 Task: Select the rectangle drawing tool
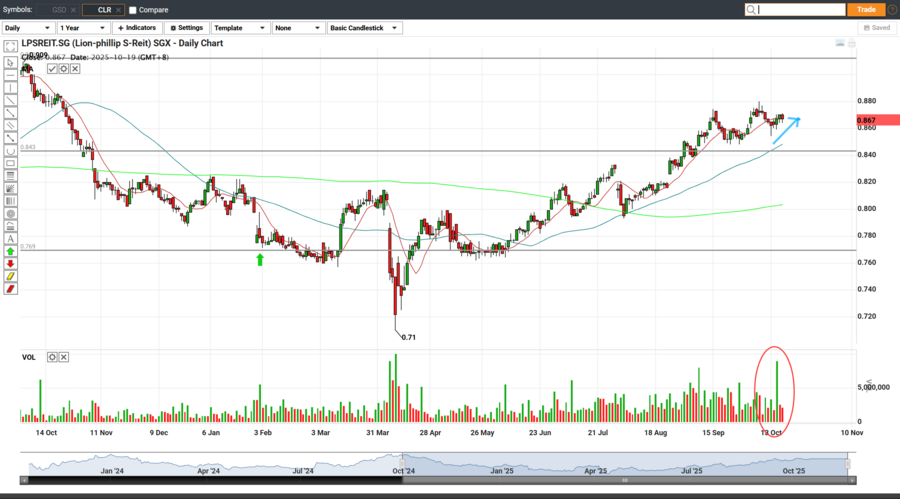10,163
